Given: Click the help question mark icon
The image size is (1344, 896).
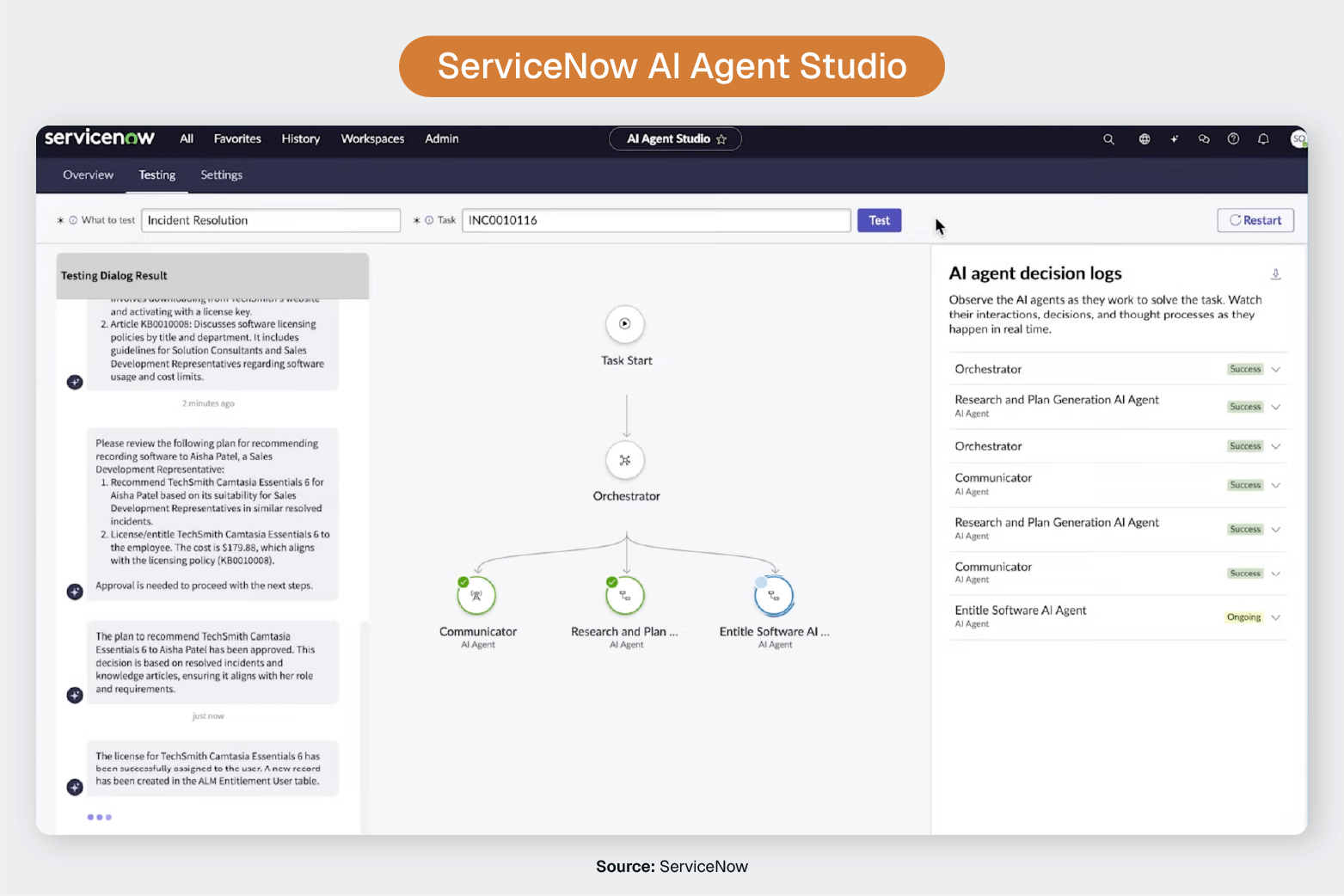Looking at the screenshot, I should click(x=1233, y=138).
